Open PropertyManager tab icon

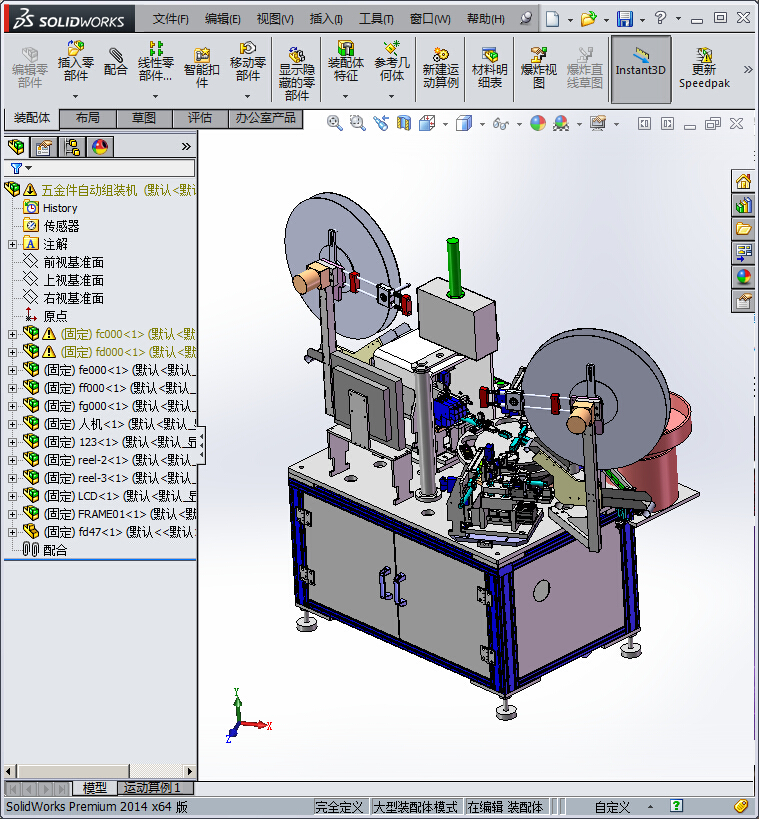[43, 147]
